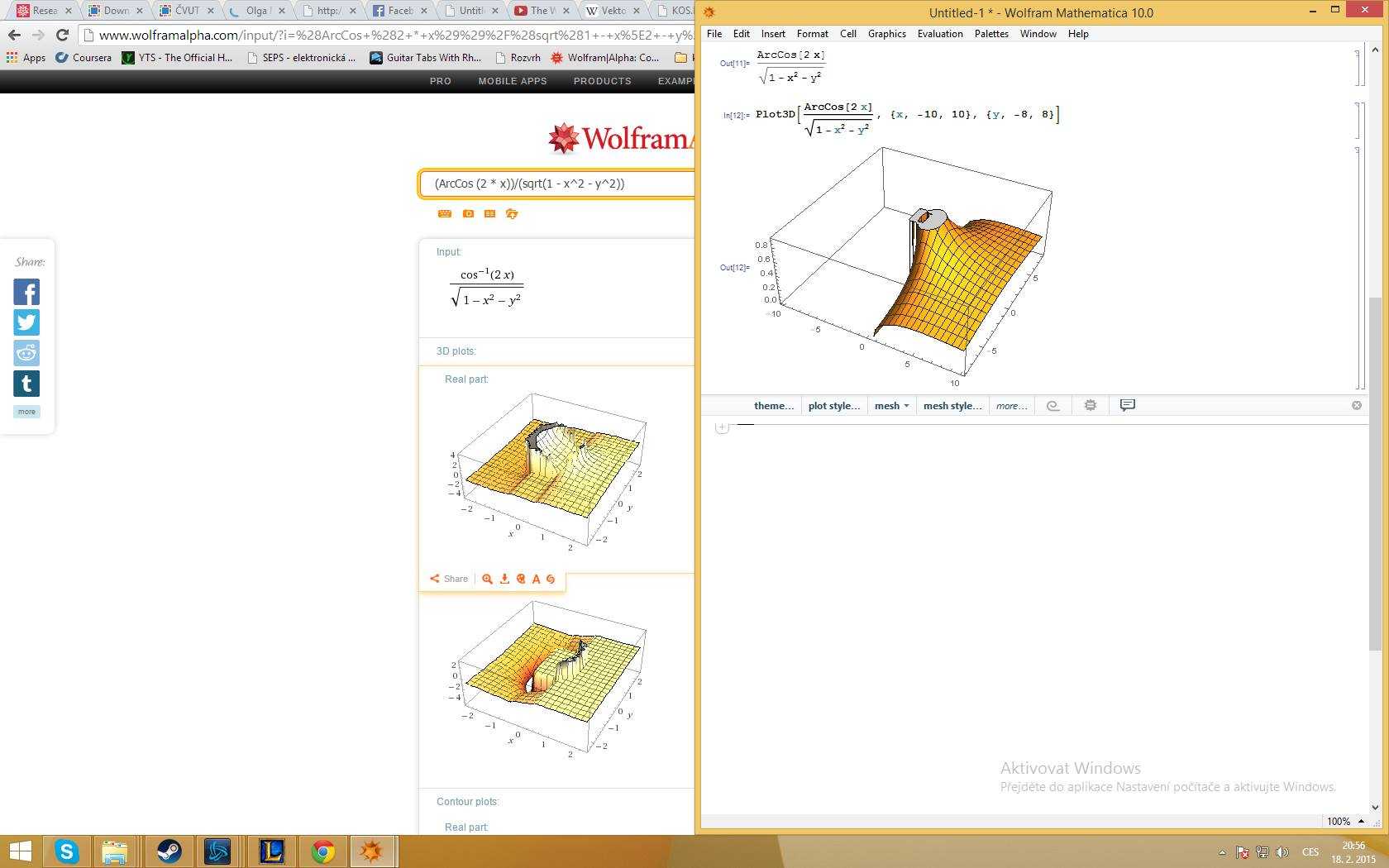Click the PRO link in WolframAlpha header
Viewport: 1389px width, 868px height.
point(440,81)
